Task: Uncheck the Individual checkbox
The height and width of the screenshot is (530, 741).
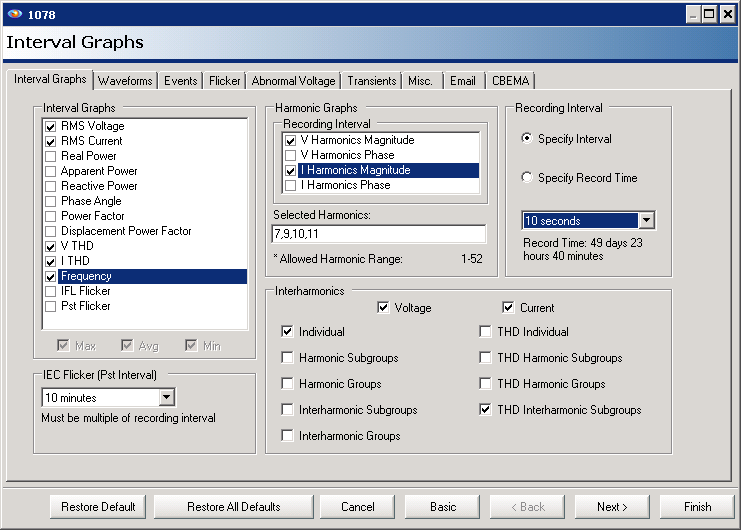Action: [287, 332]
